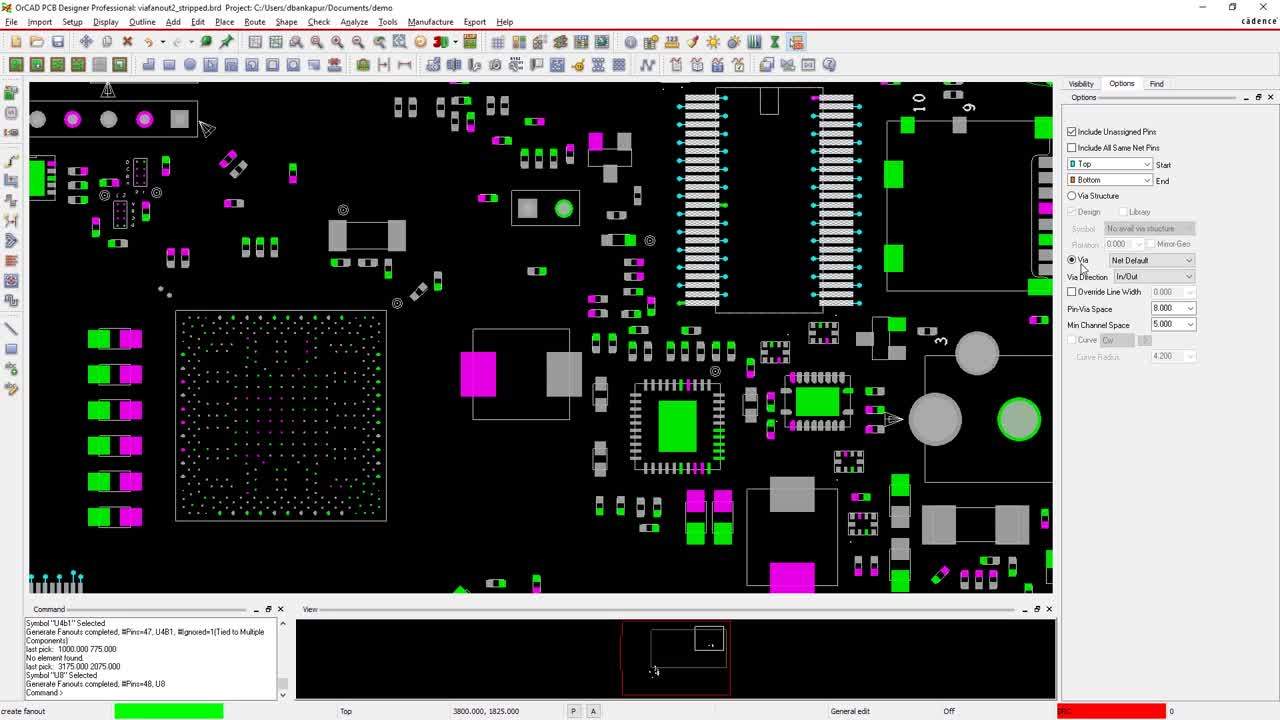
Task: Click the P button near coordinates
Action: 573,710
